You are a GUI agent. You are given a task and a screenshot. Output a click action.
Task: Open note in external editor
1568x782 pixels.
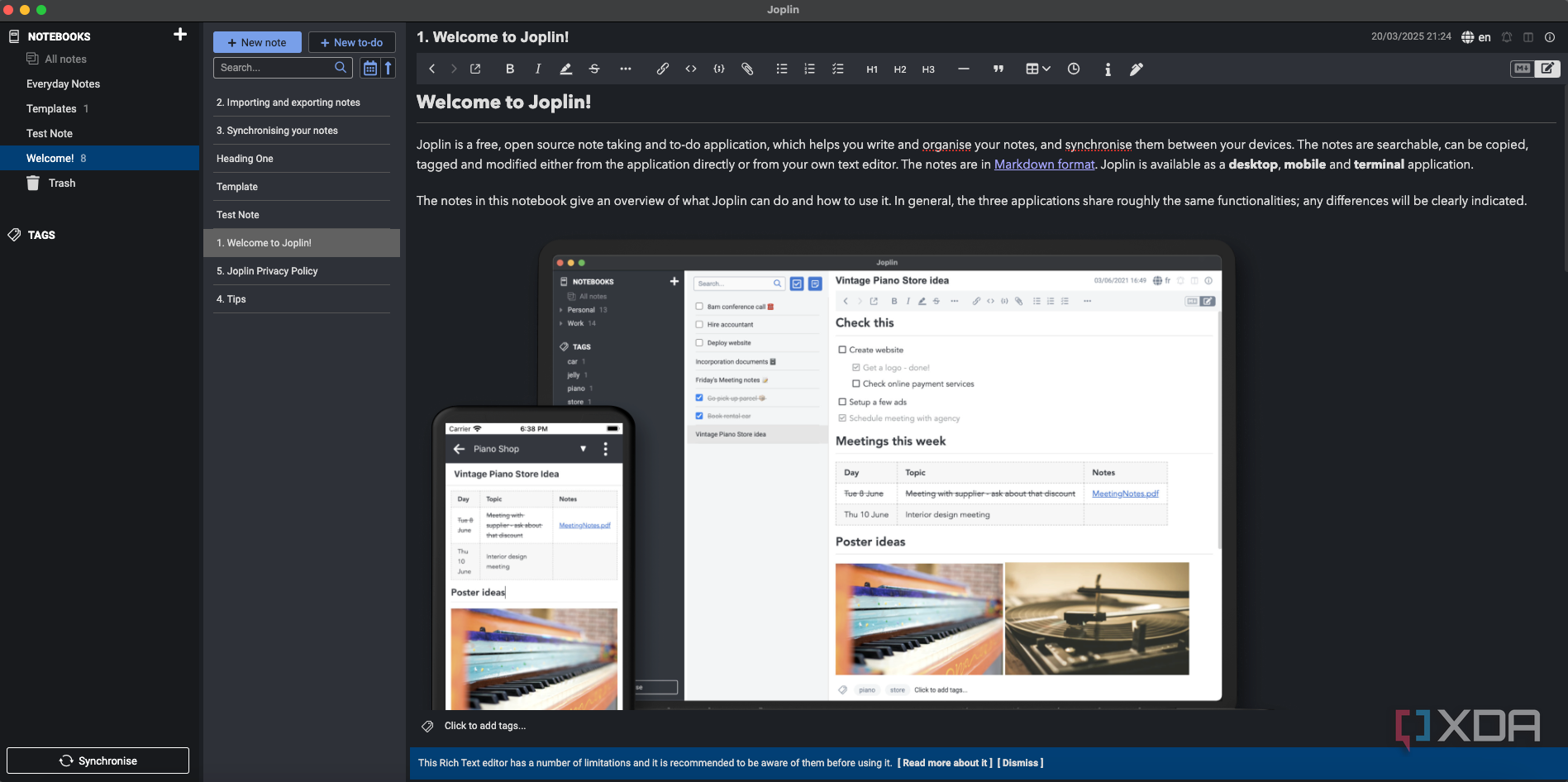tap(475, 69)
